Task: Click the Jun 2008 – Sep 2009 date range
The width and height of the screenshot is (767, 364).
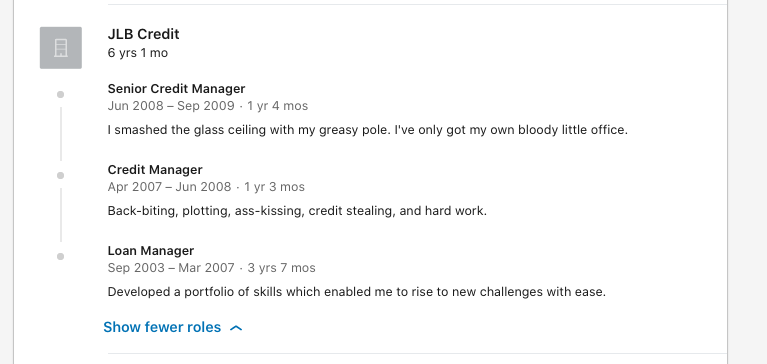Action: [171, 106]
